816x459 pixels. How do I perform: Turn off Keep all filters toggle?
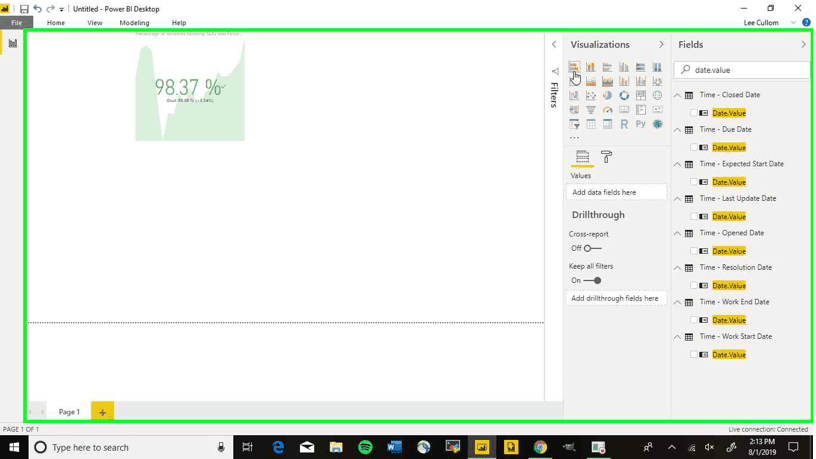(592, 280)
